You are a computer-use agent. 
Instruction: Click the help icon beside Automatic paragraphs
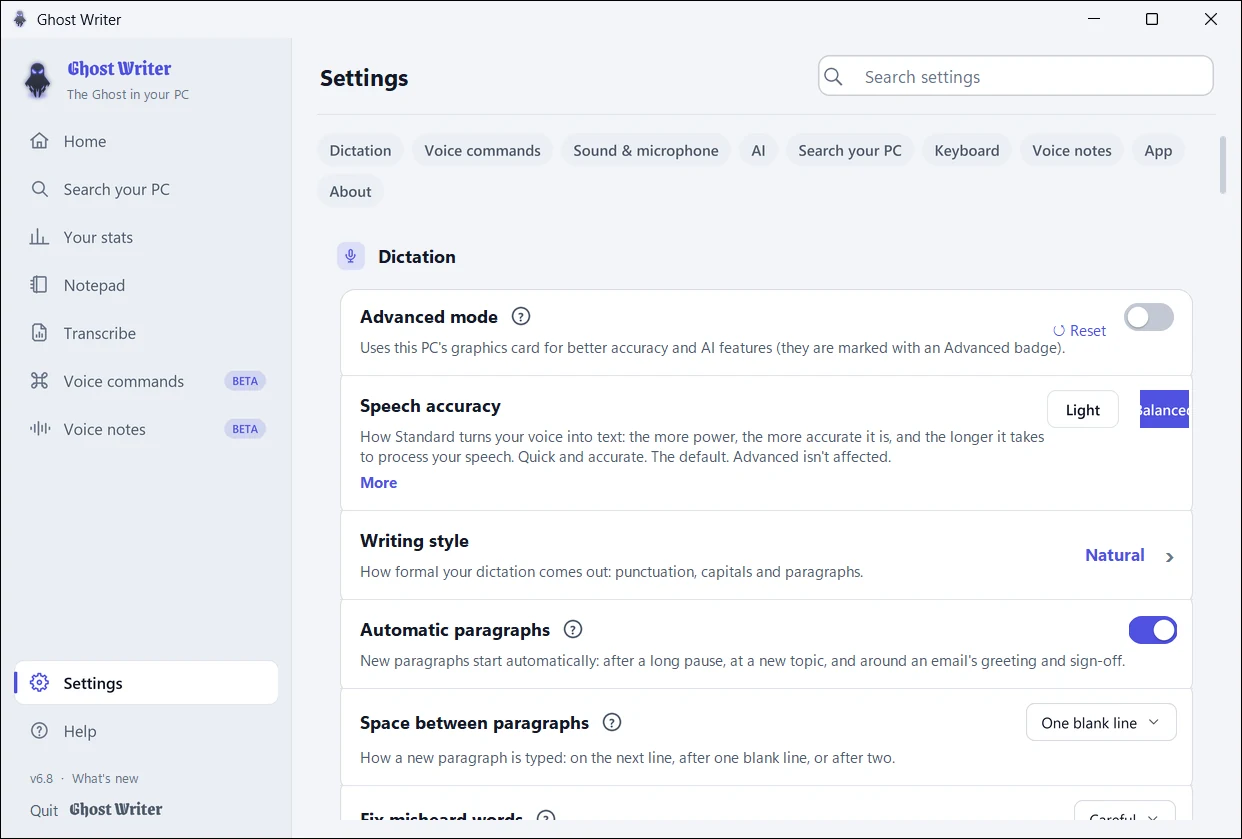point(573,629)
